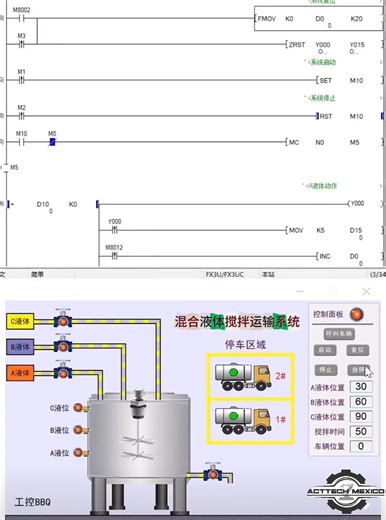Image resolution: width=386 pixels, height=520 pixels.
Task: Click the A液体 pipe valve icon
Action: [x=63, y=370]
